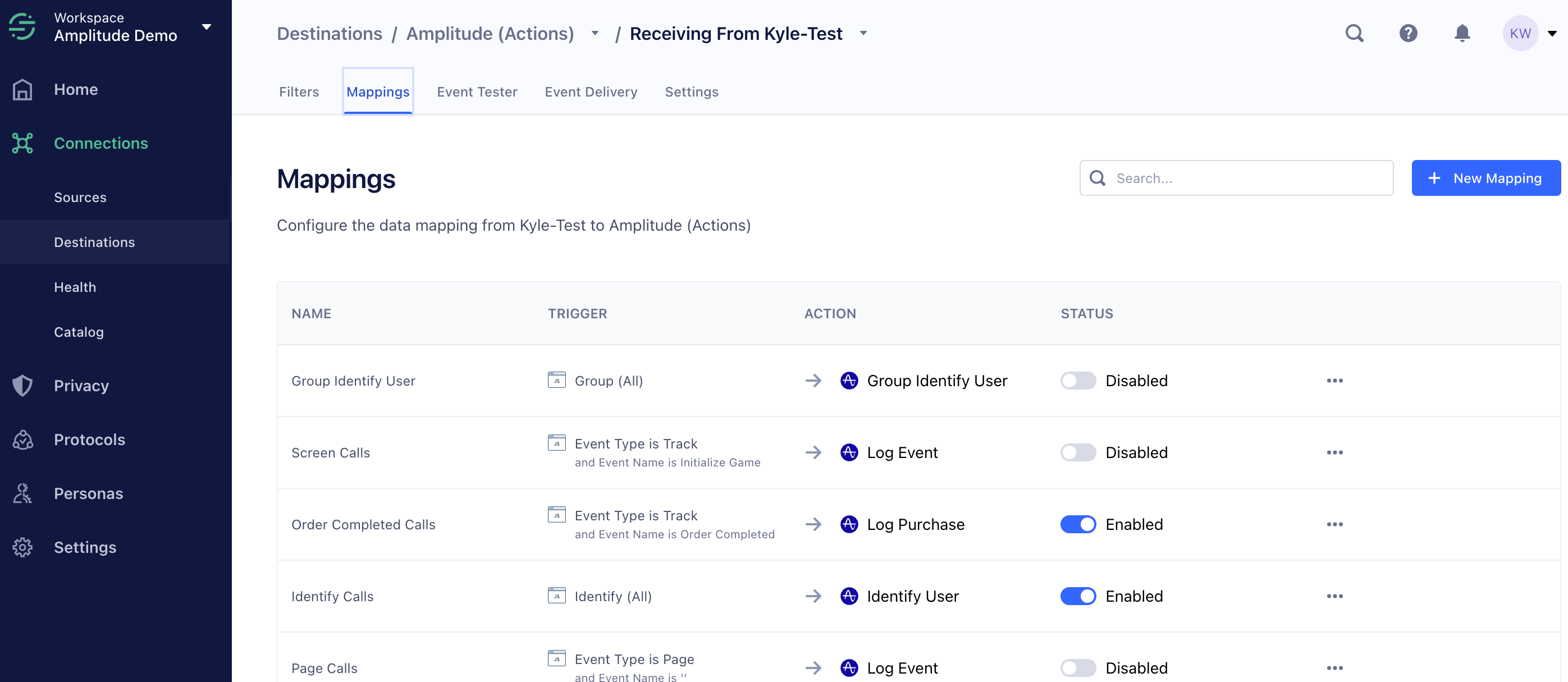This screenshot has height=682, width=1568.
Task: Click the Connections network icon
Action: 22,143
